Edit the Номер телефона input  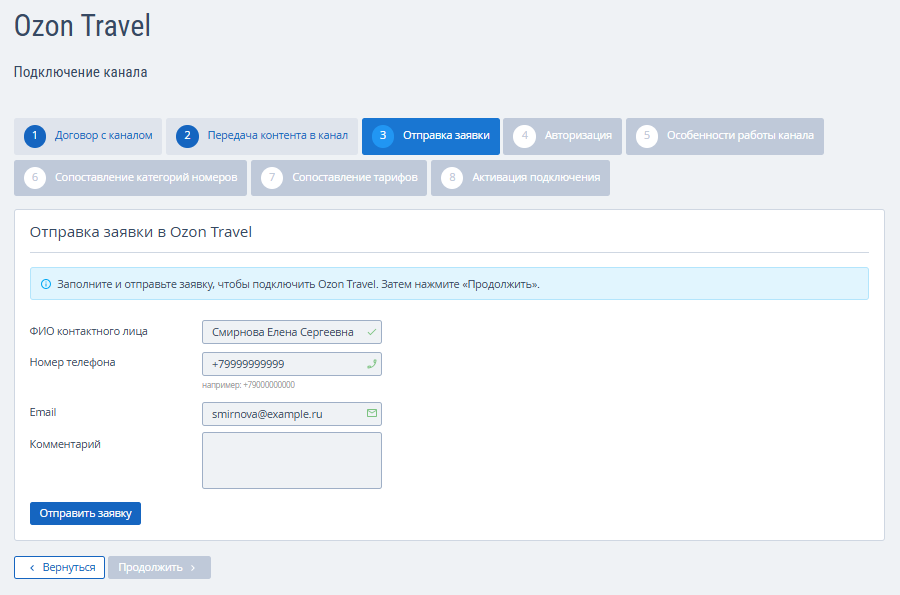(x=292, y=364)
